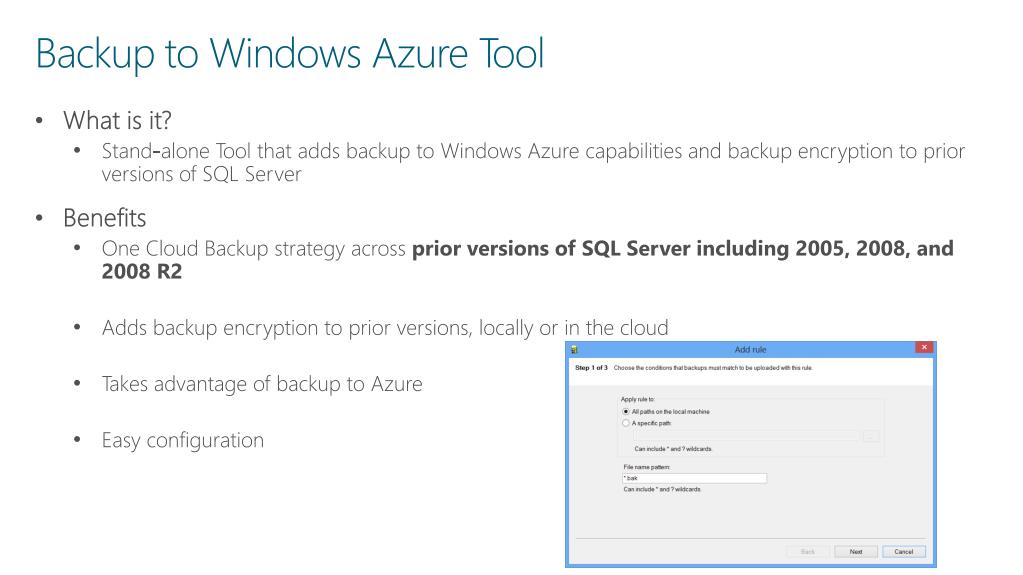Close the Add rule dialog
This screenshot has height=575, width=1023.
click(x=924, y=348)
